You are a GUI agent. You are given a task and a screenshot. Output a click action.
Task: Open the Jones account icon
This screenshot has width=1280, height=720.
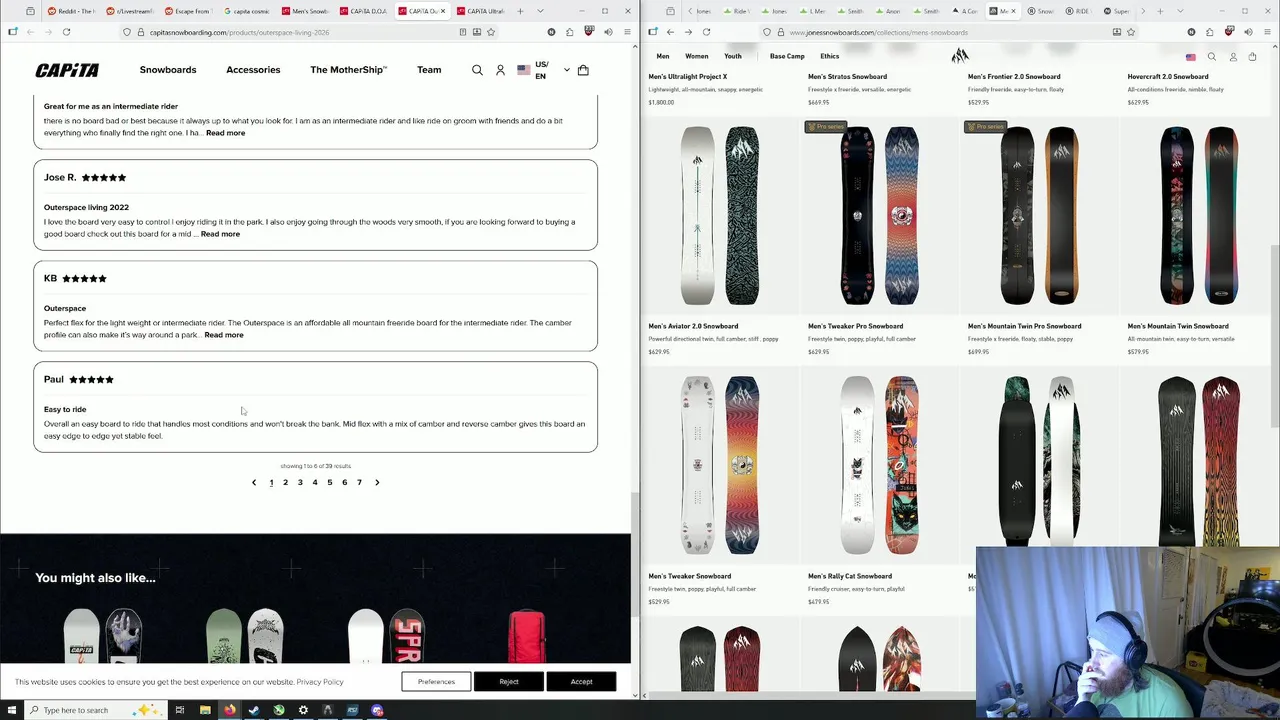pyautogui.click(x=1233, y=57)
